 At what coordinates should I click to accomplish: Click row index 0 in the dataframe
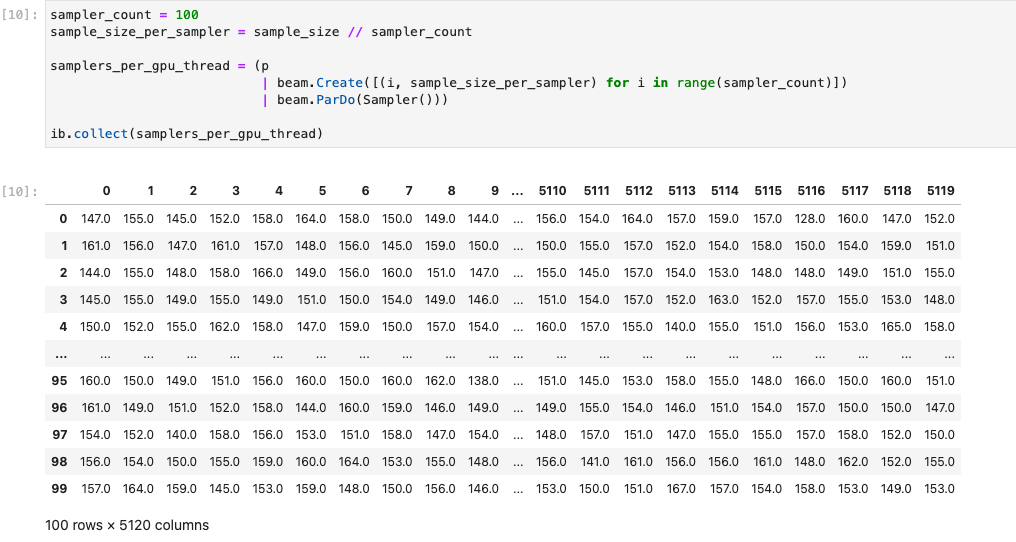point(63,218)
